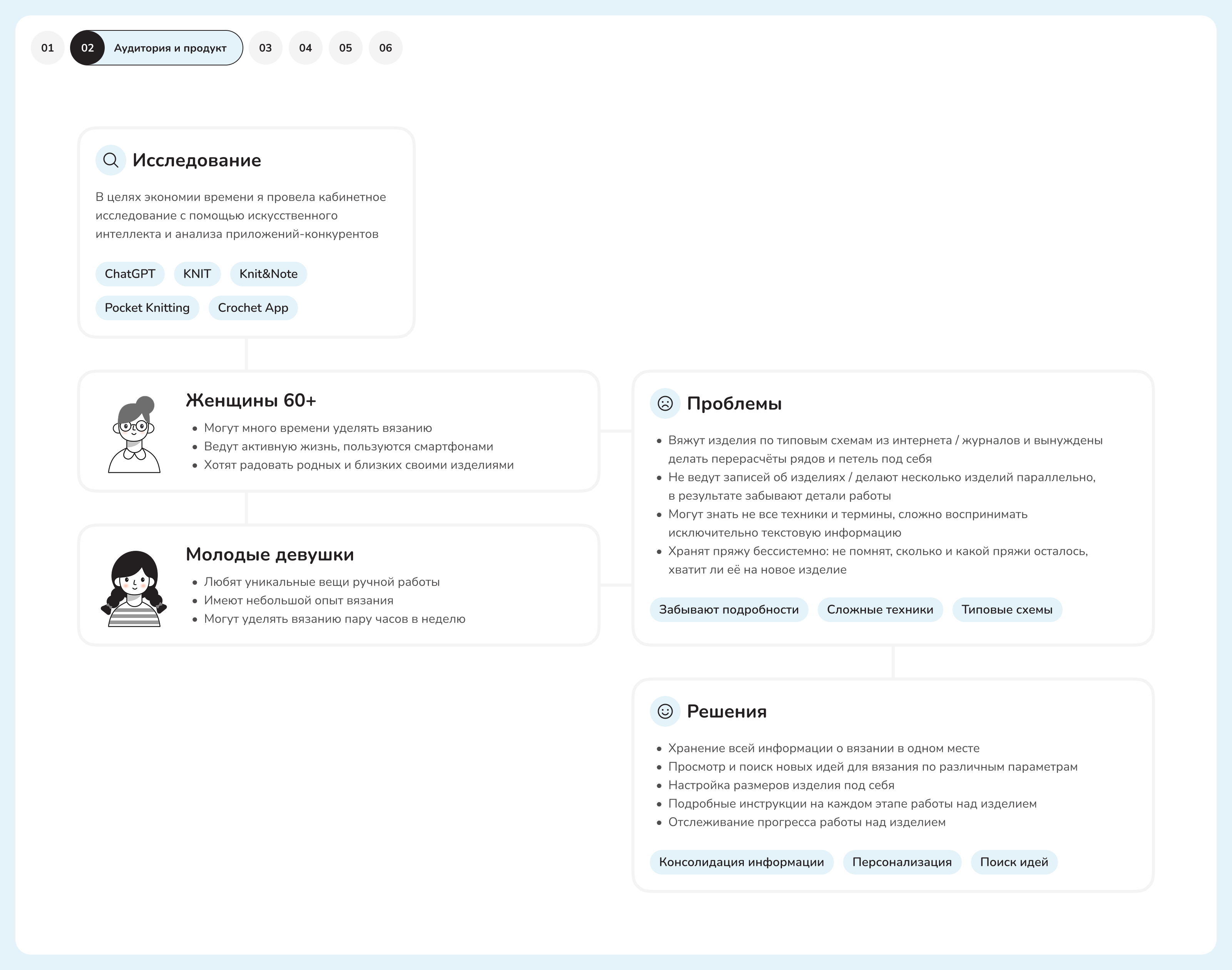Open step 01 in the navigation

click(x=48, y=48)
